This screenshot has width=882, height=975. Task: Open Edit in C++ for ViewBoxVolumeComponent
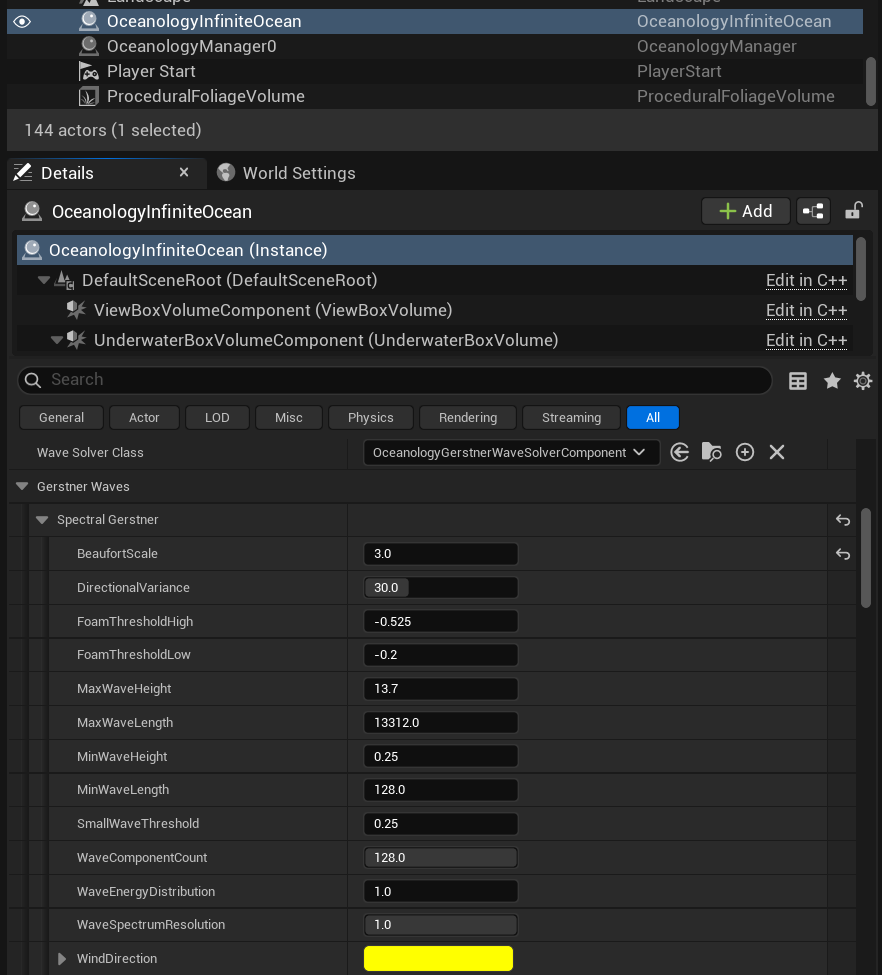(806, 310)
